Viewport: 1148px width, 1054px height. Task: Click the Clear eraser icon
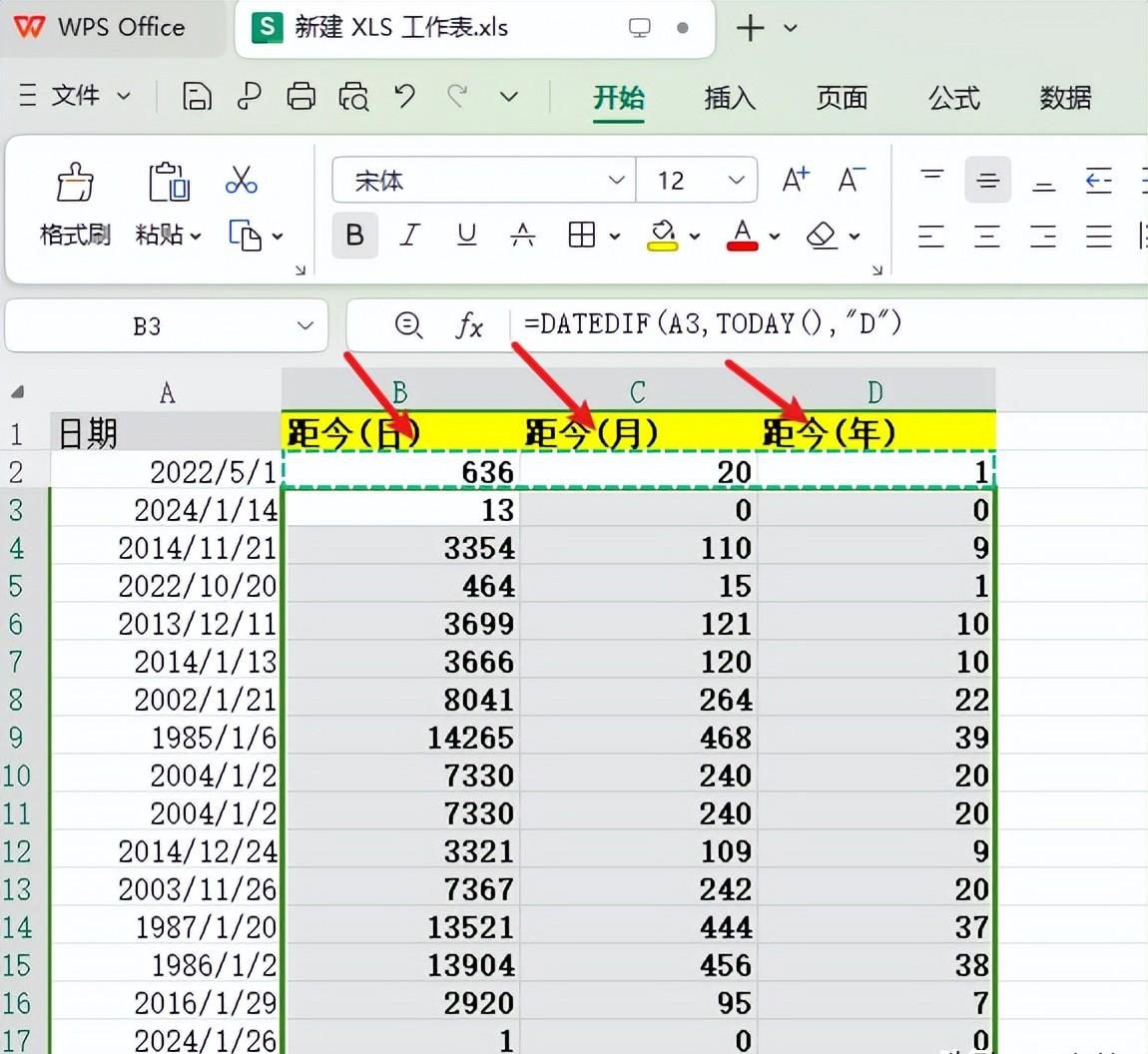coord(822,235)
